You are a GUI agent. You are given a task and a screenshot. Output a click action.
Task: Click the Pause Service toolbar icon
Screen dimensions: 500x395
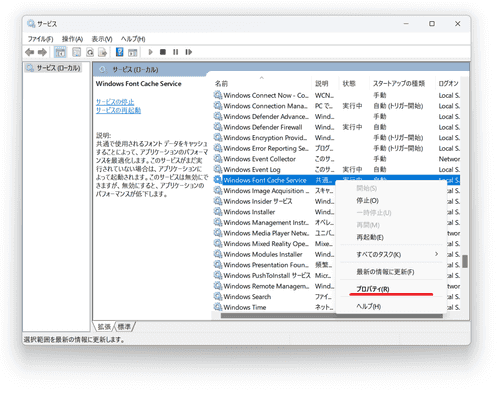(x=175, y=52)
